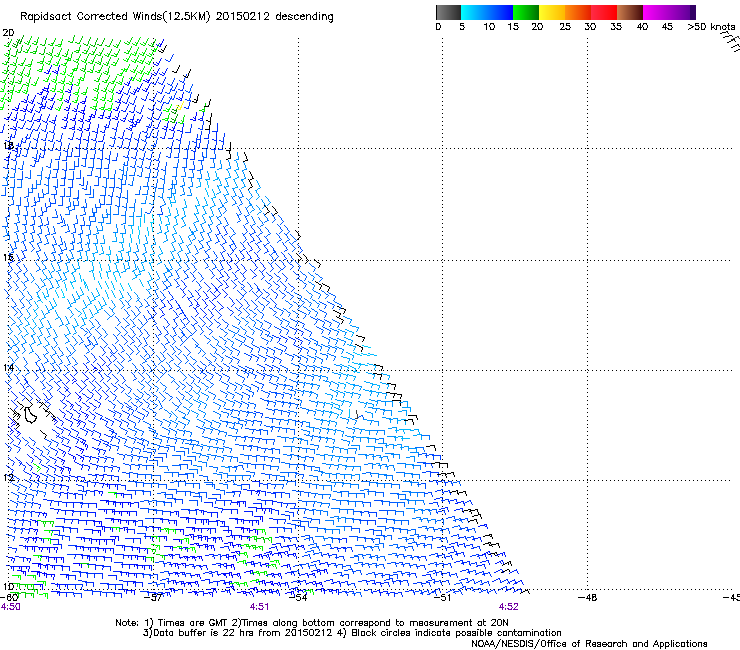This screenshot has height=650, width=740.
Task: Click the gray 0-5 knots legend segment
Action: click(448, 12)
